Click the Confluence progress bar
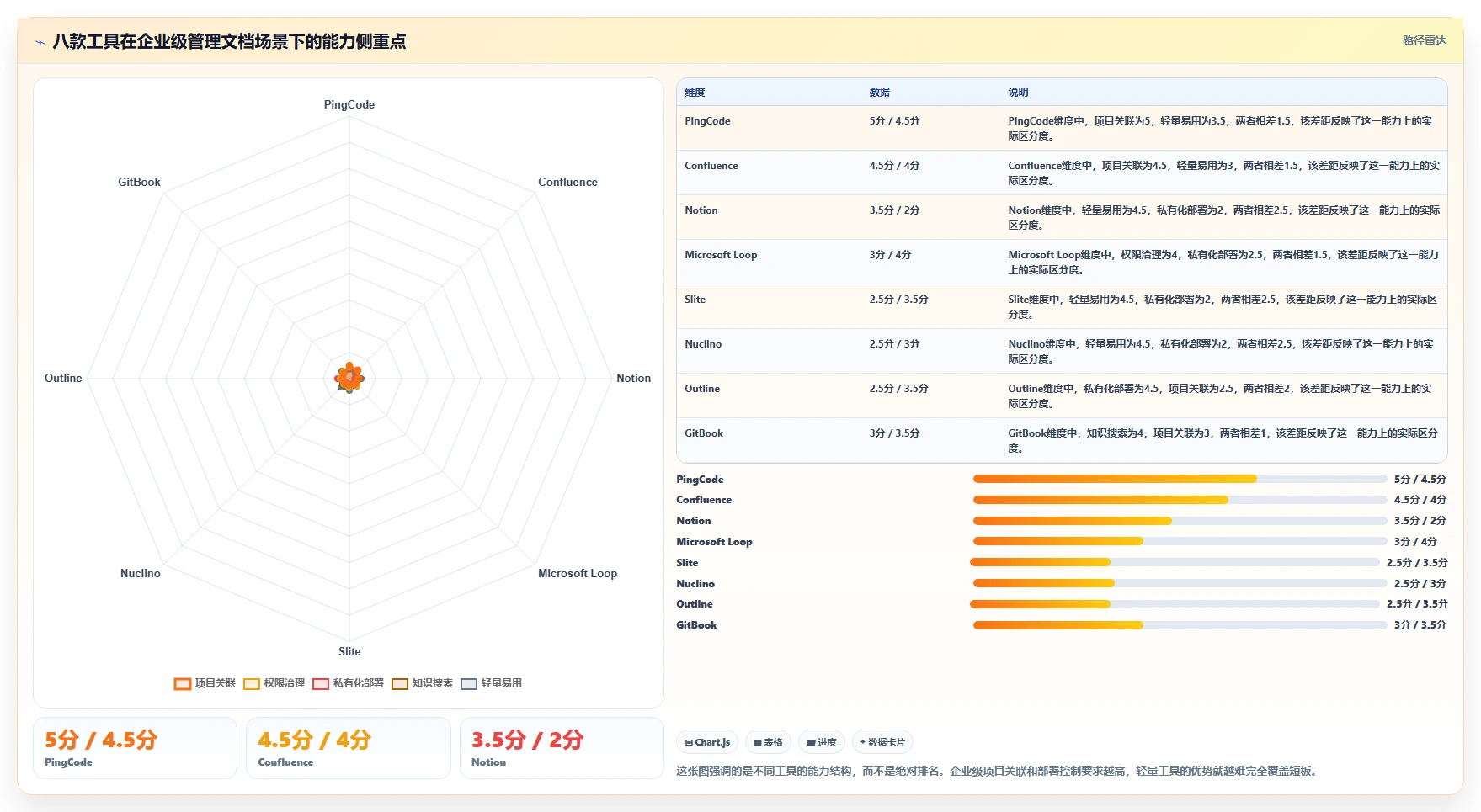This screenshot has width=1481, height=812. tap(1180, 500)
